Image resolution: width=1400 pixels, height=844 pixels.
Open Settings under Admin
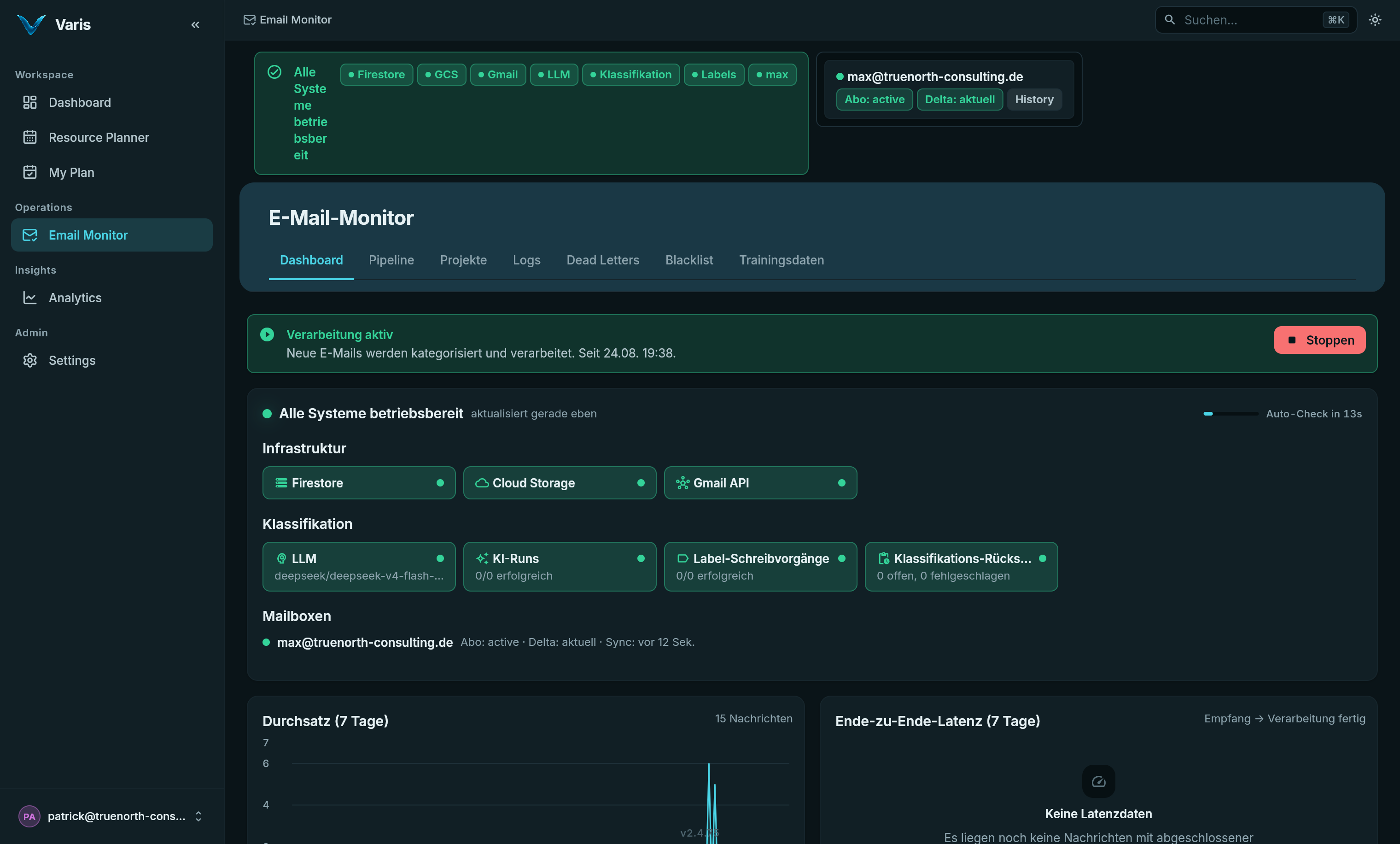[x=112, y=360]
